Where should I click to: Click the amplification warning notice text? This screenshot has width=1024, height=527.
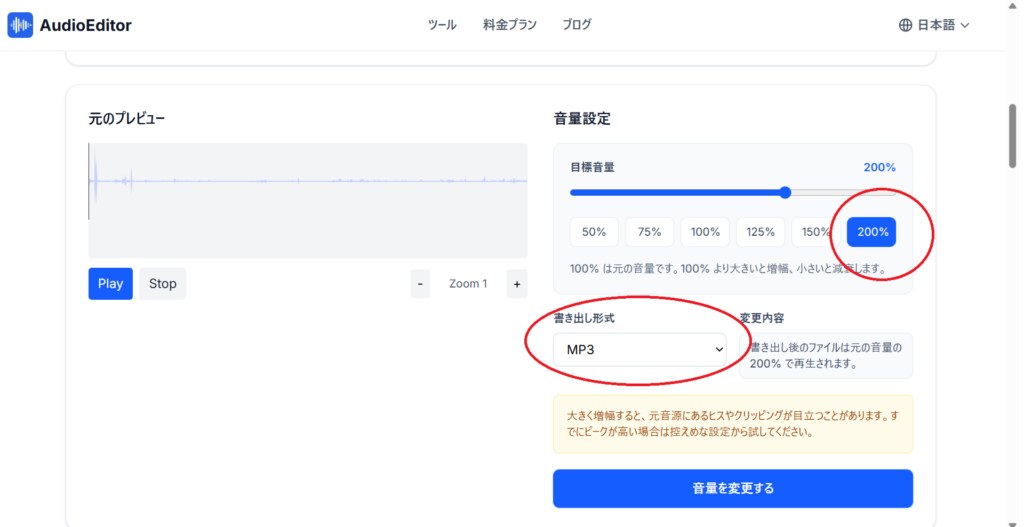click(733, 424)
